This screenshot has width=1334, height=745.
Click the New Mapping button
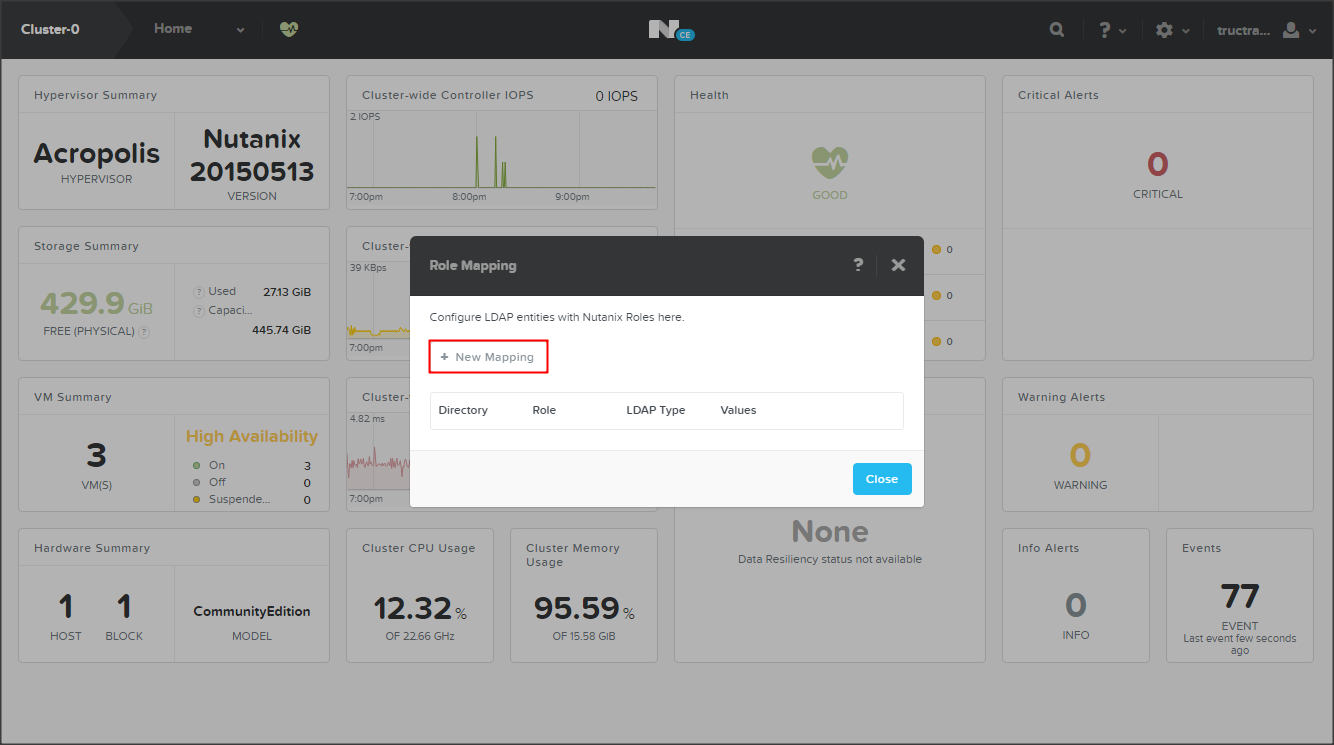[488, 357]
